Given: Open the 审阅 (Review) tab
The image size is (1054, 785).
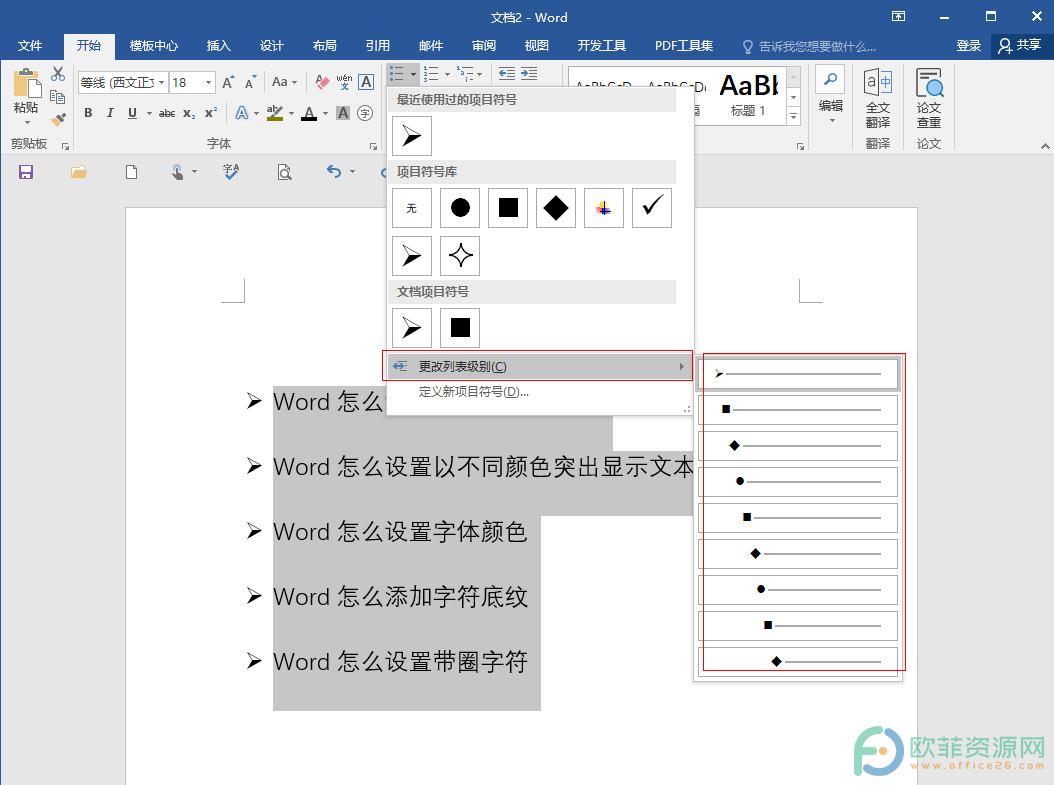Looking at the screenshot, I should click(x=484, y=46).
